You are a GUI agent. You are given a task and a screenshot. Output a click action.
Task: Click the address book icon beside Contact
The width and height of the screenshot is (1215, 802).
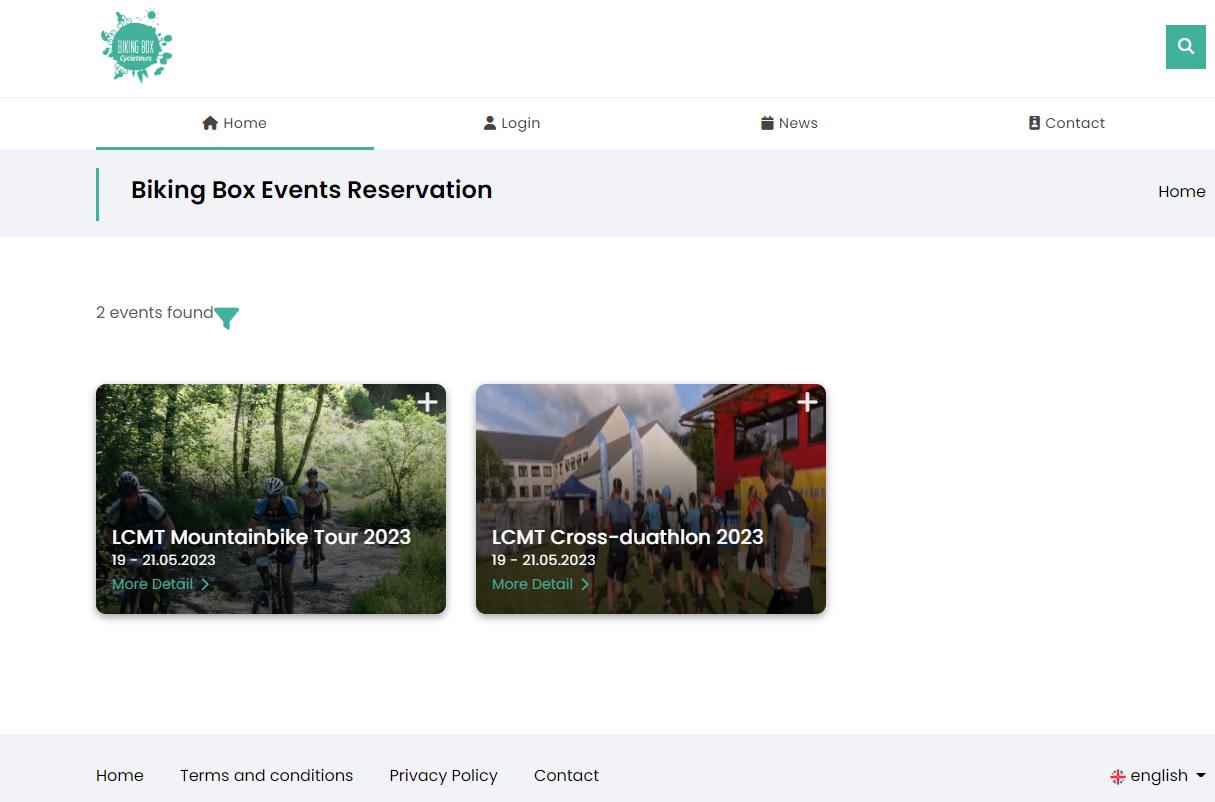tap(1035, 123)
